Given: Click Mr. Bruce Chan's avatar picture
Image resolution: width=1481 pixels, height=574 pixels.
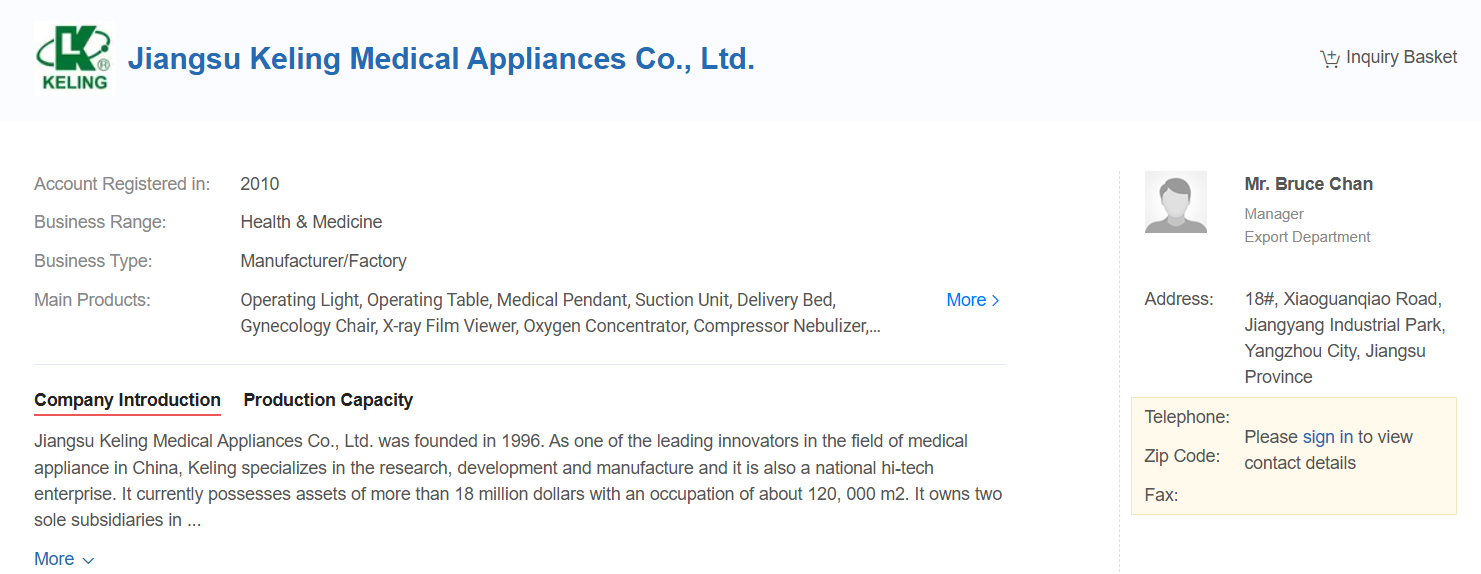Looking at the screenshot, I should [1175, 202].
